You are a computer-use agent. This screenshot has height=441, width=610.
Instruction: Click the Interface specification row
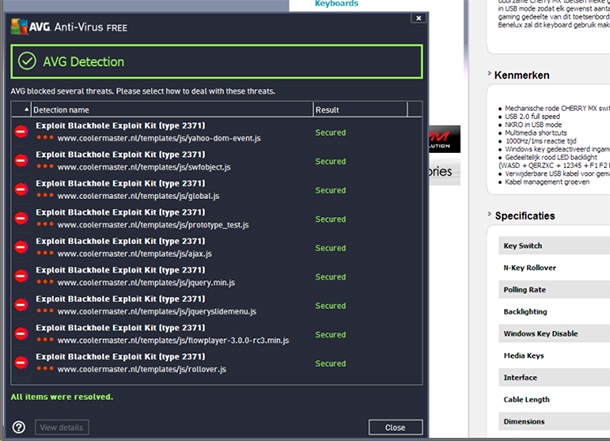pos(554,378)
